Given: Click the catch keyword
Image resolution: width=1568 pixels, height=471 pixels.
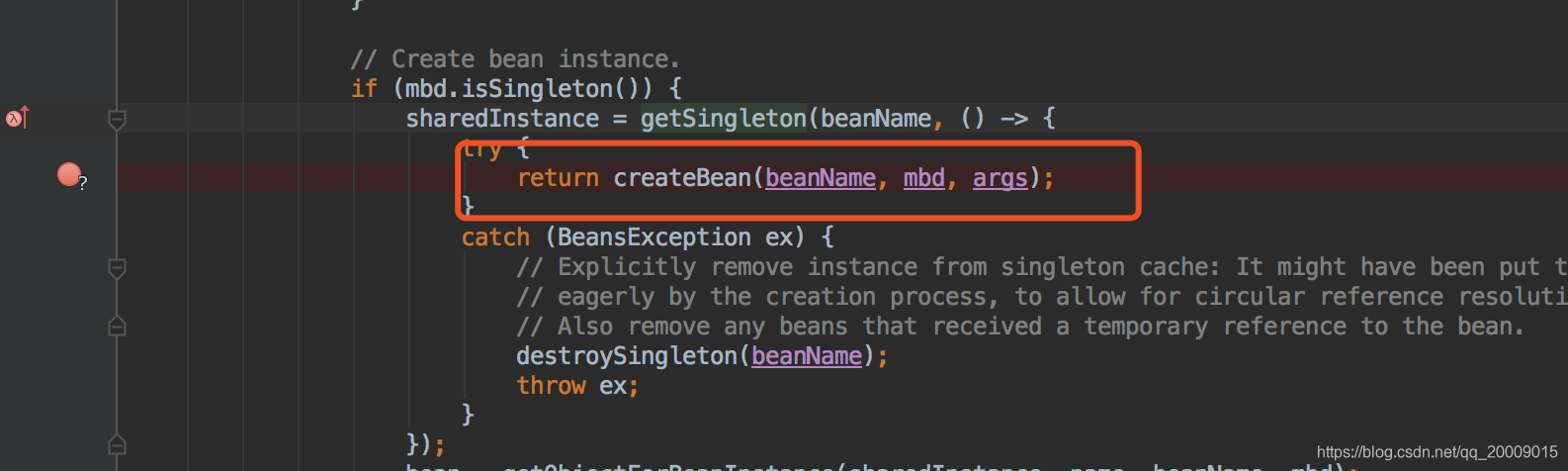Looking at the screenshot, I should tap(495, 237).
